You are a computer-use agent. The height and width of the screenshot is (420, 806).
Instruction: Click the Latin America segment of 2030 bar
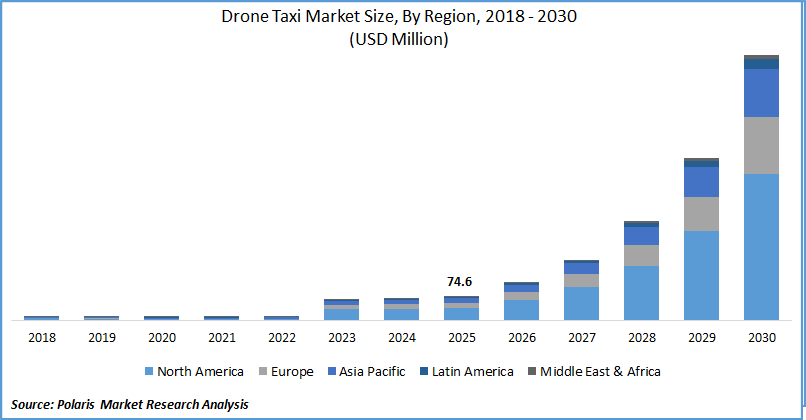(761, 64)
